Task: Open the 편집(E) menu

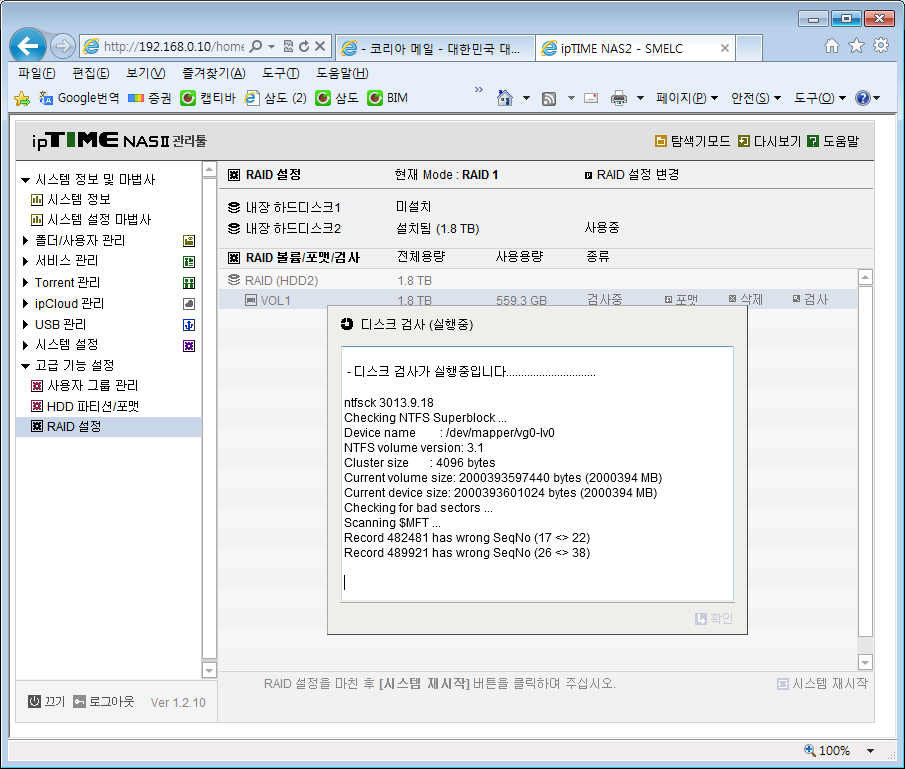Action: [x=91, y=73]
